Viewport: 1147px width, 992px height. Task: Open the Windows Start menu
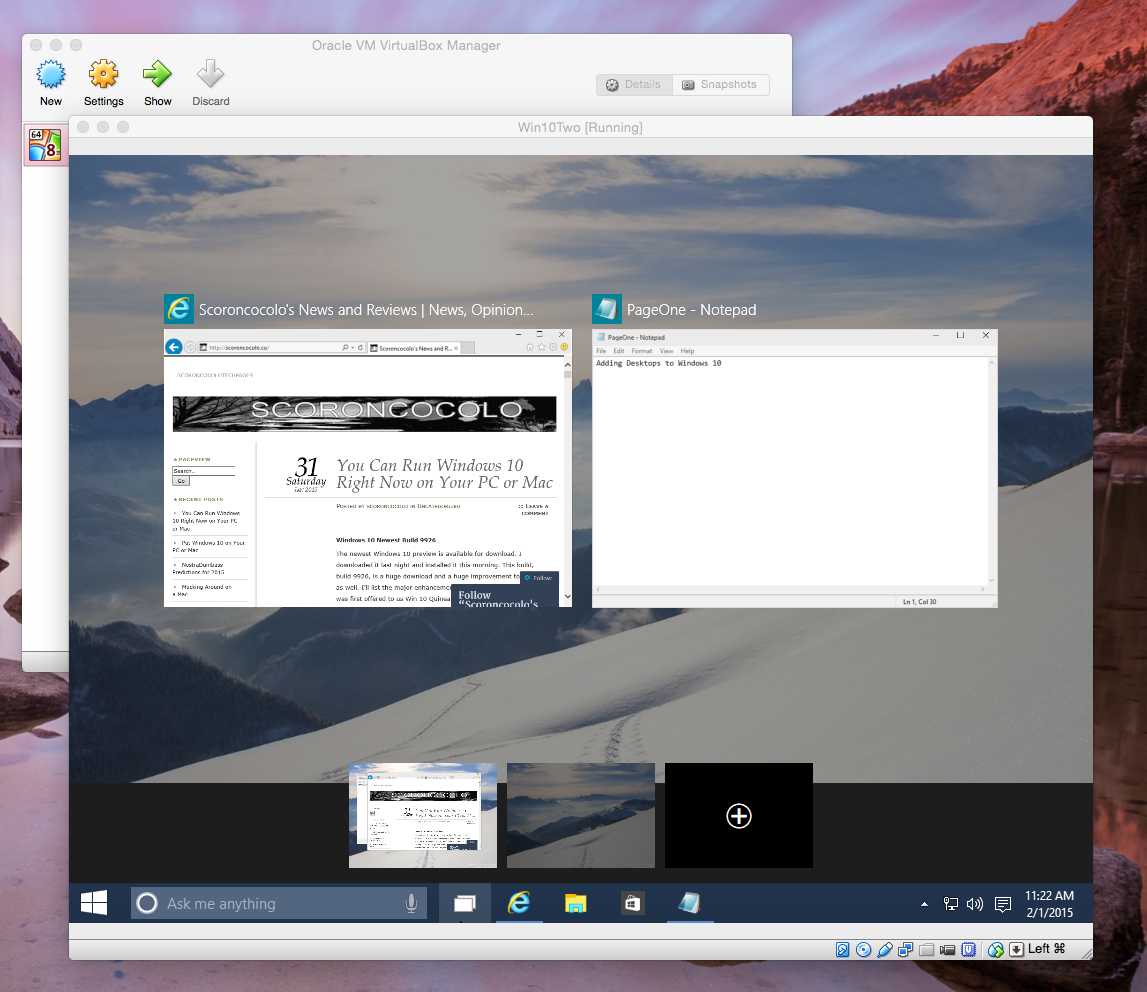94,903
